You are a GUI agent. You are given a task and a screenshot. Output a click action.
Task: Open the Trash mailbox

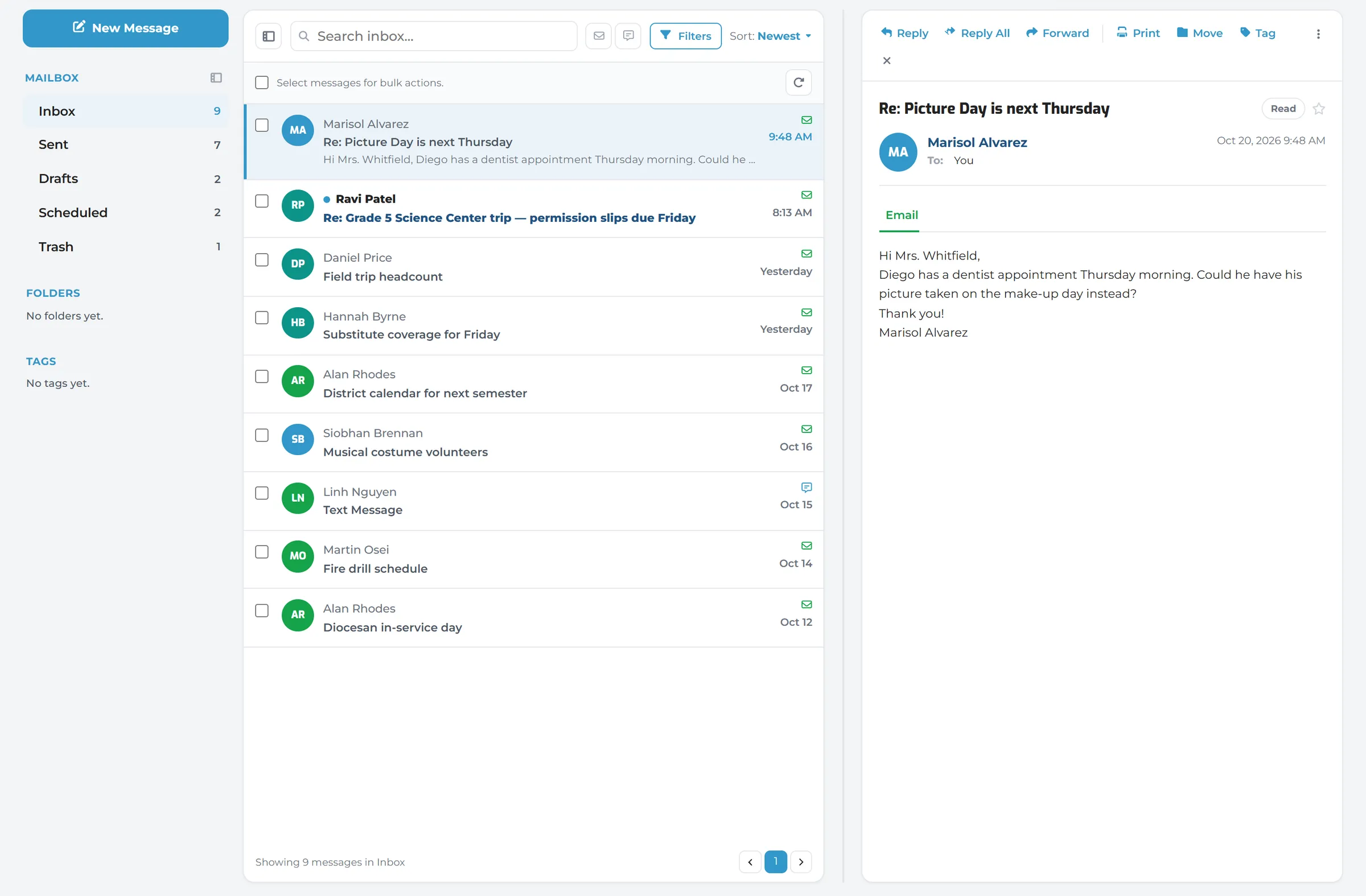click(x=126, y=247)
